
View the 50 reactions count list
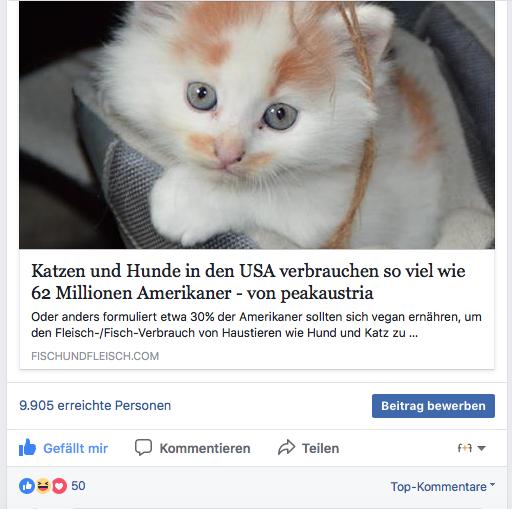click(78, 486)
